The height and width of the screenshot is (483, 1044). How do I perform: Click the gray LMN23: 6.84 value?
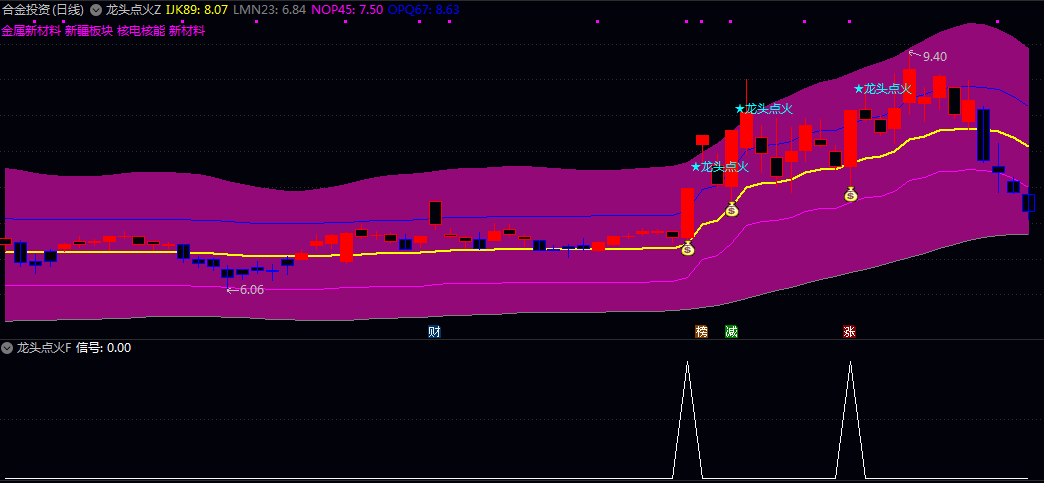click(270, 10)
